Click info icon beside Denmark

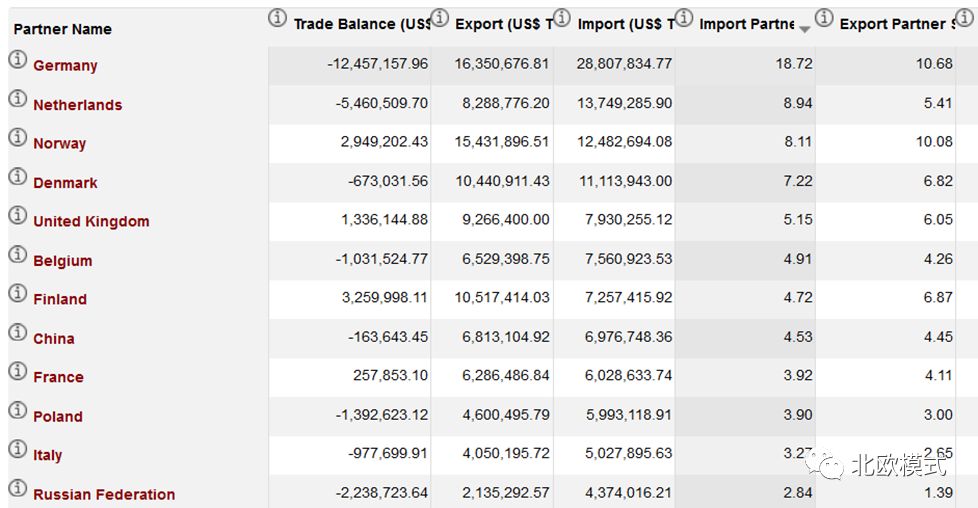(x=17, y=177)
